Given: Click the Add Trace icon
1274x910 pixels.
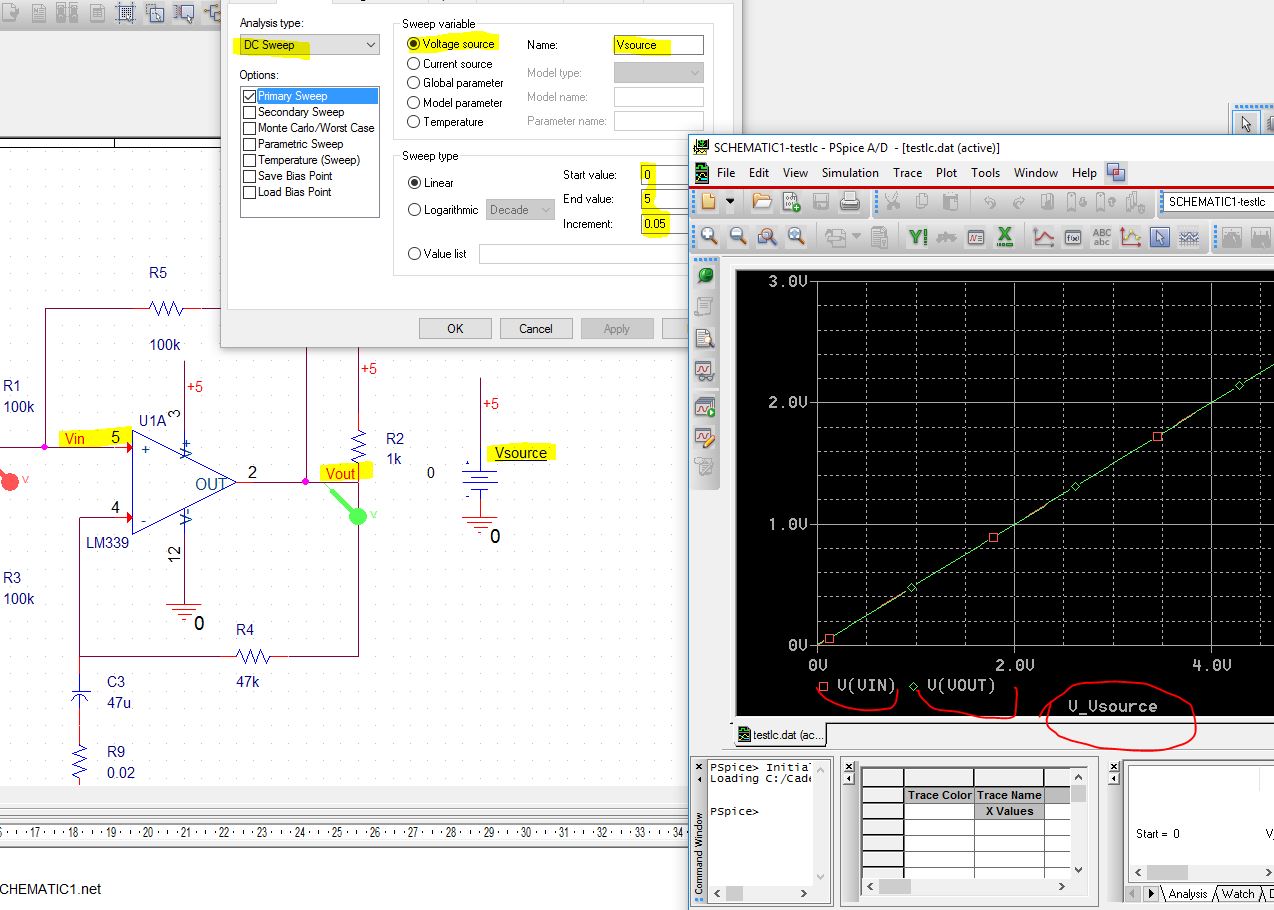Looking at the screenshot, I should (1043, 237).
